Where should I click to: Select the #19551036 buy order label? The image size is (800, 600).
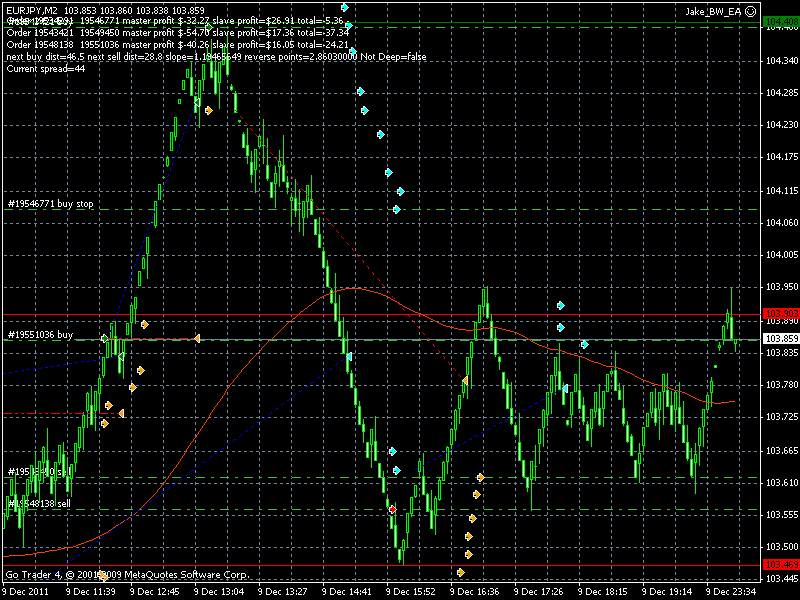(x=40, y=334)
